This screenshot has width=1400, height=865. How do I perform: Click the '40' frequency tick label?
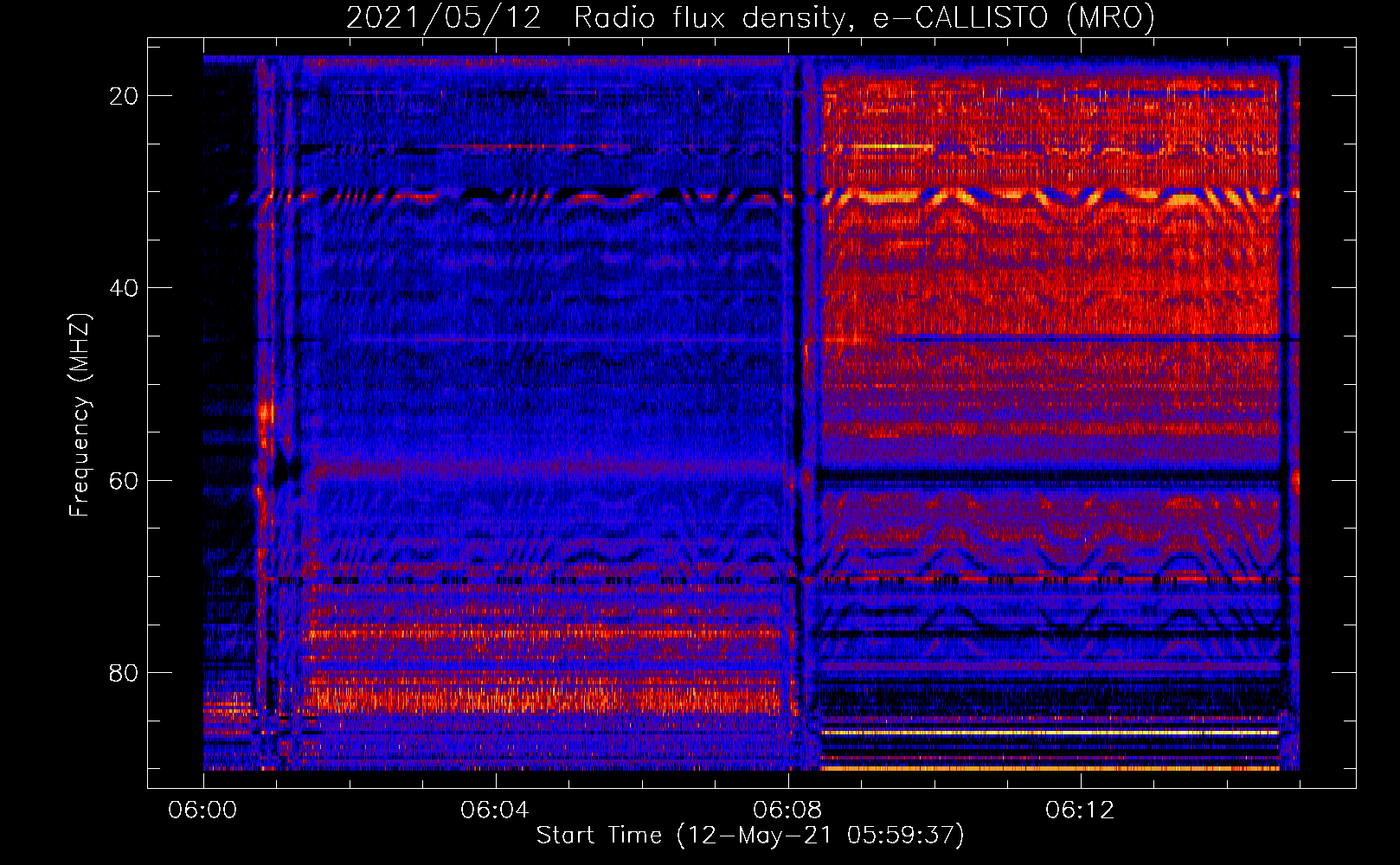pyautogui.click(x=125, y=288)
